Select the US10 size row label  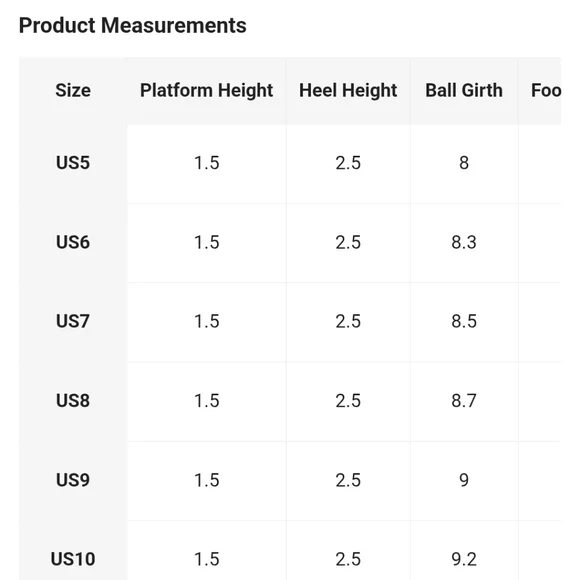[x=73, y=559]
